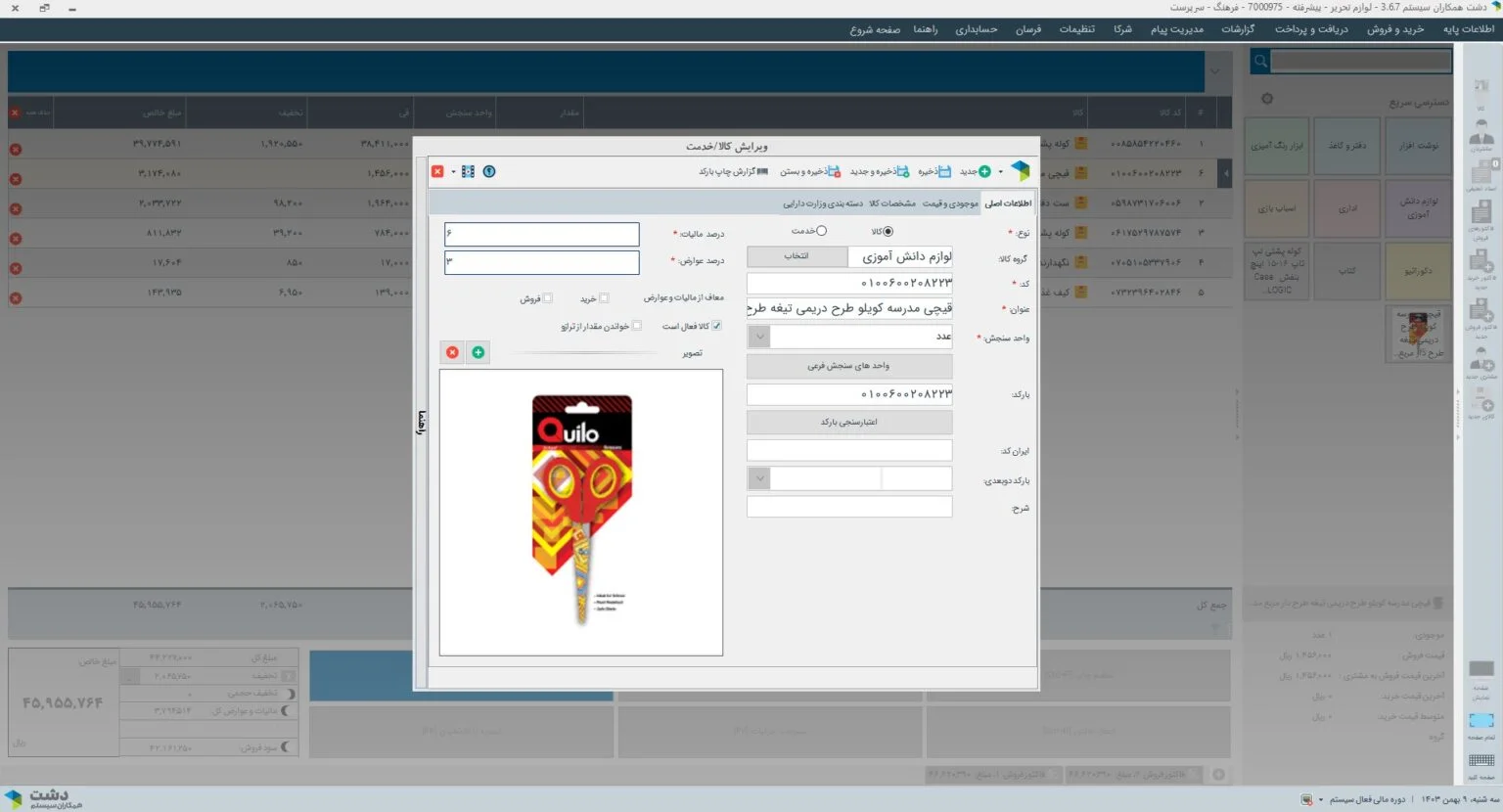Click ذخیره و بستن (Save and Close) icon
Viewport: 1503px width, 812px height.
(x=834, y=171)
